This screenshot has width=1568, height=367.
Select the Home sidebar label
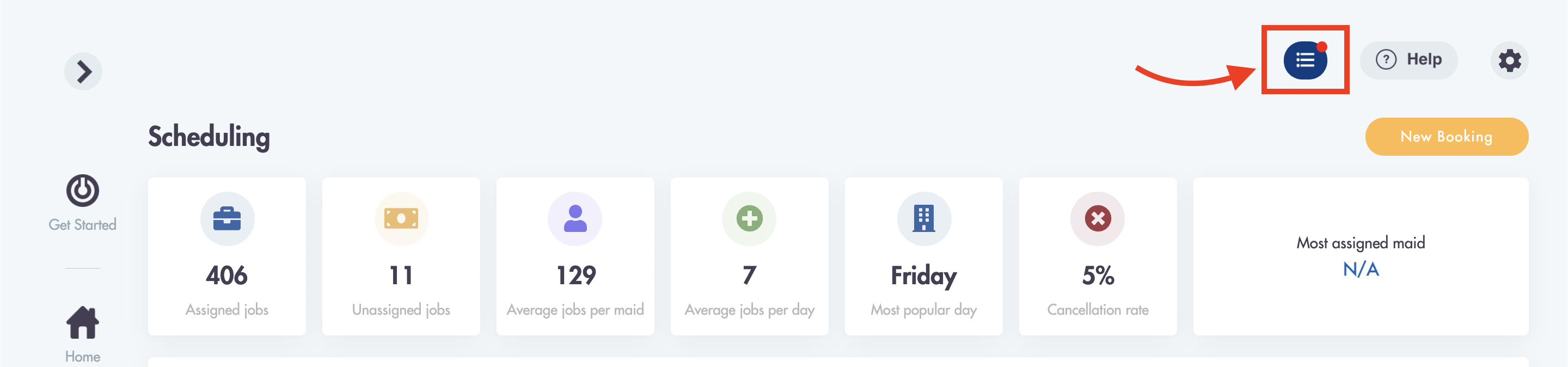83,357
